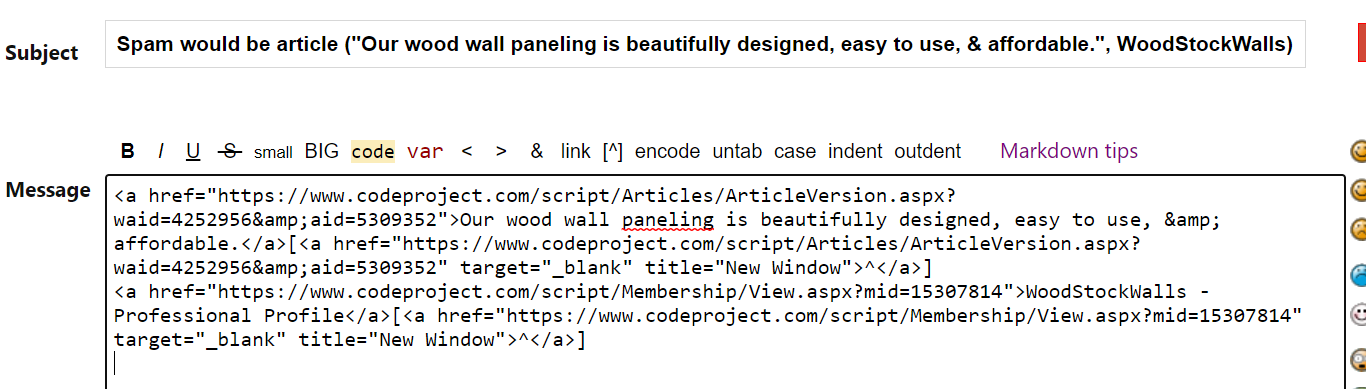Viewport: 1366px width, 389px height.
Task: Apply strikethrough with the S button
Action: point(230,152)
